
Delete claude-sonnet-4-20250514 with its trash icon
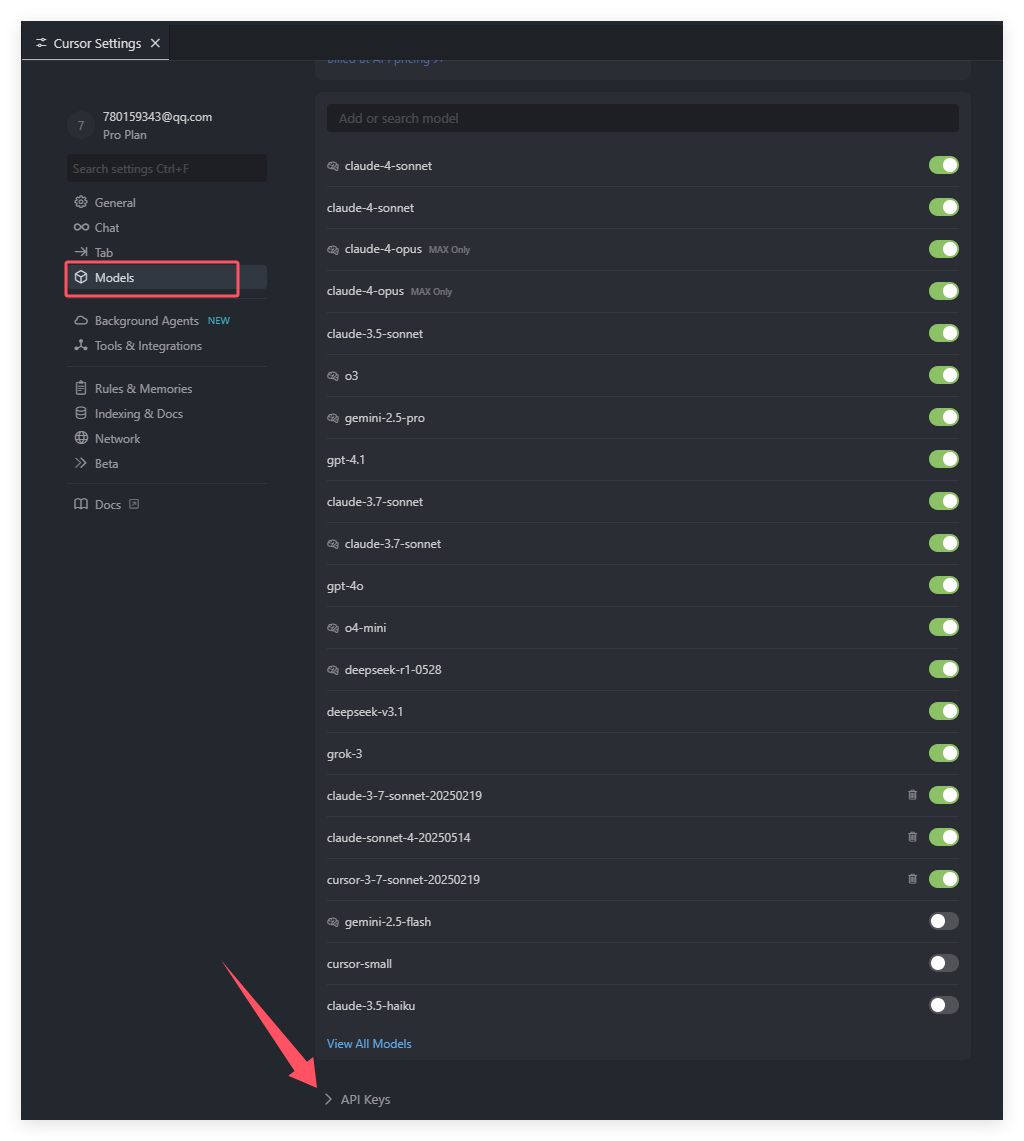click(x=912, y=837)
